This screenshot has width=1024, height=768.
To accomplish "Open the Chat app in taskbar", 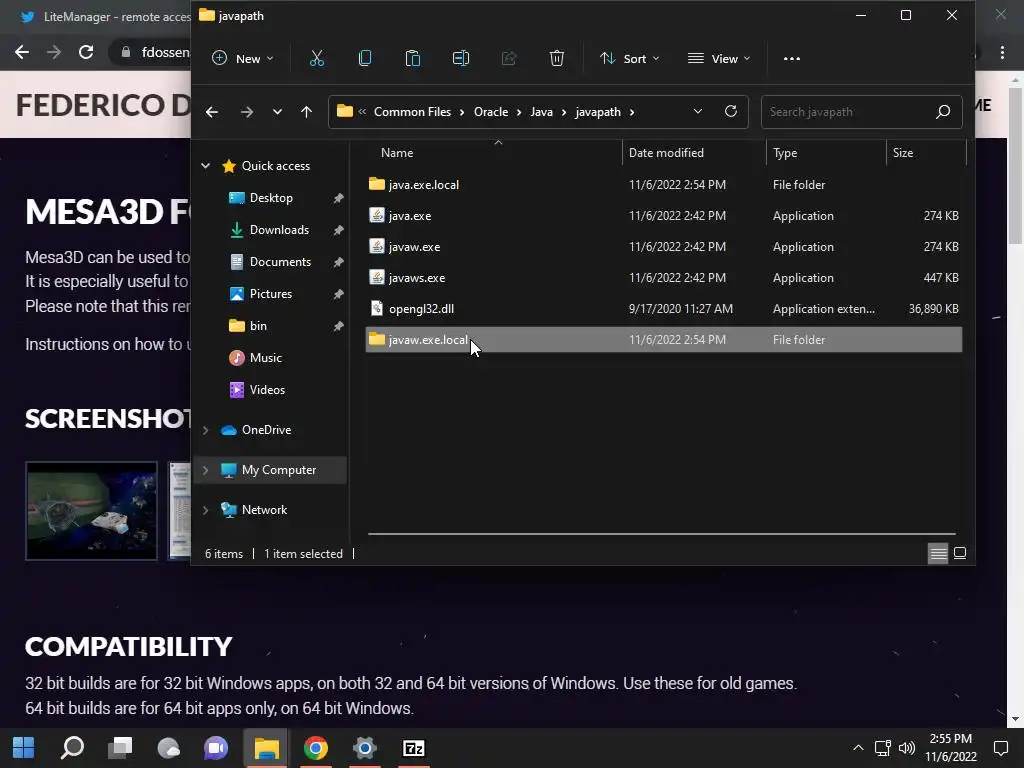I will [216, 748].
